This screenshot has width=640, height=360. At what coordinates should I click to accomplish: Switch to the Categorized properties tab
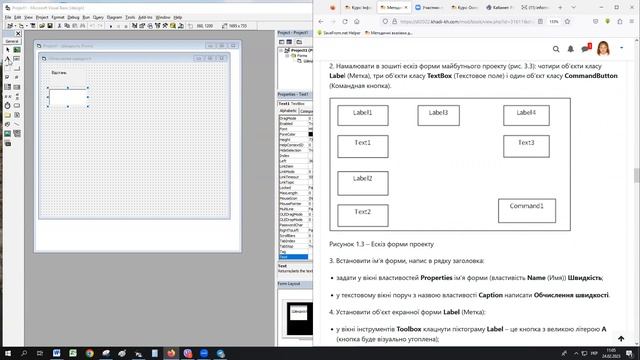(x=306, y=111)
